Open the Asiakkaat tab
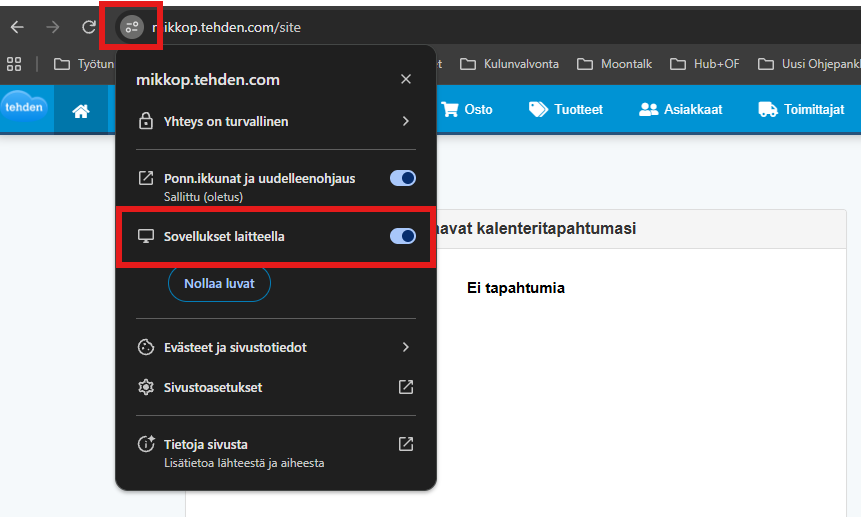Viewport: 861px width, 517px height. [x=681, y=110]
